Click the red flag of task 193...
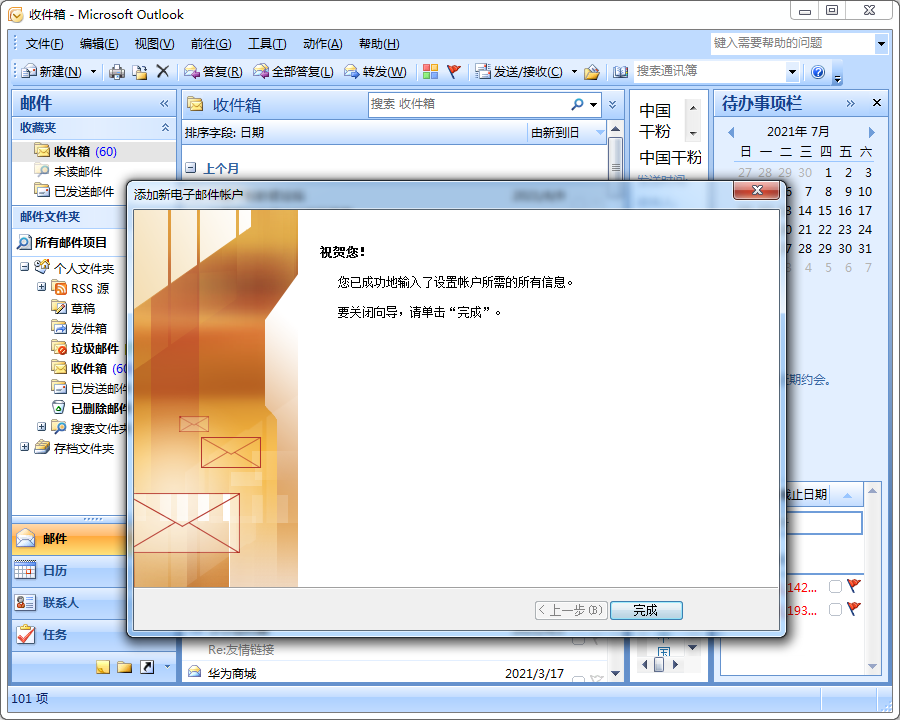 pos(854,609)
